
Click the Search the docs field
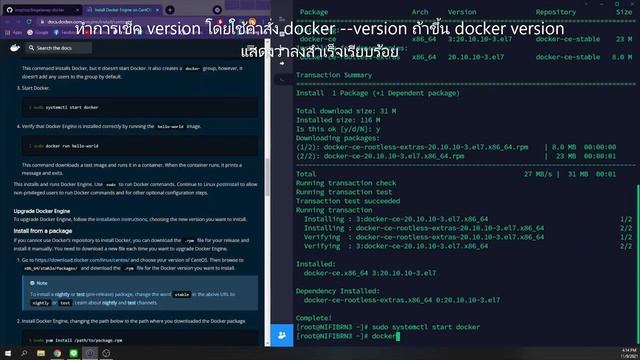[59, 48]
